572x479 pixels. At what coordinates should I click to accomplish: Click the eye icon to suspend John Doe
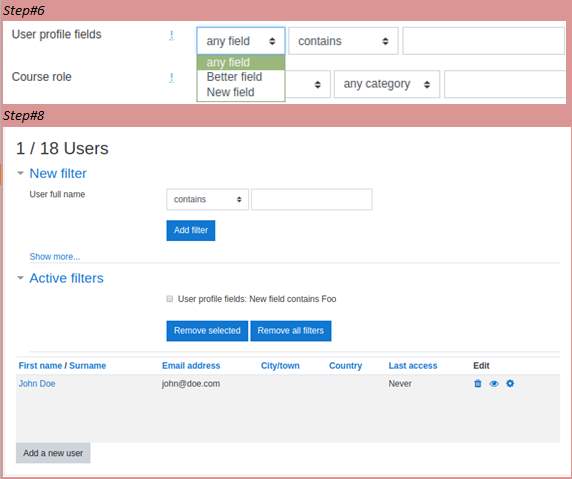pyautogui.click(x=494, y=383)
